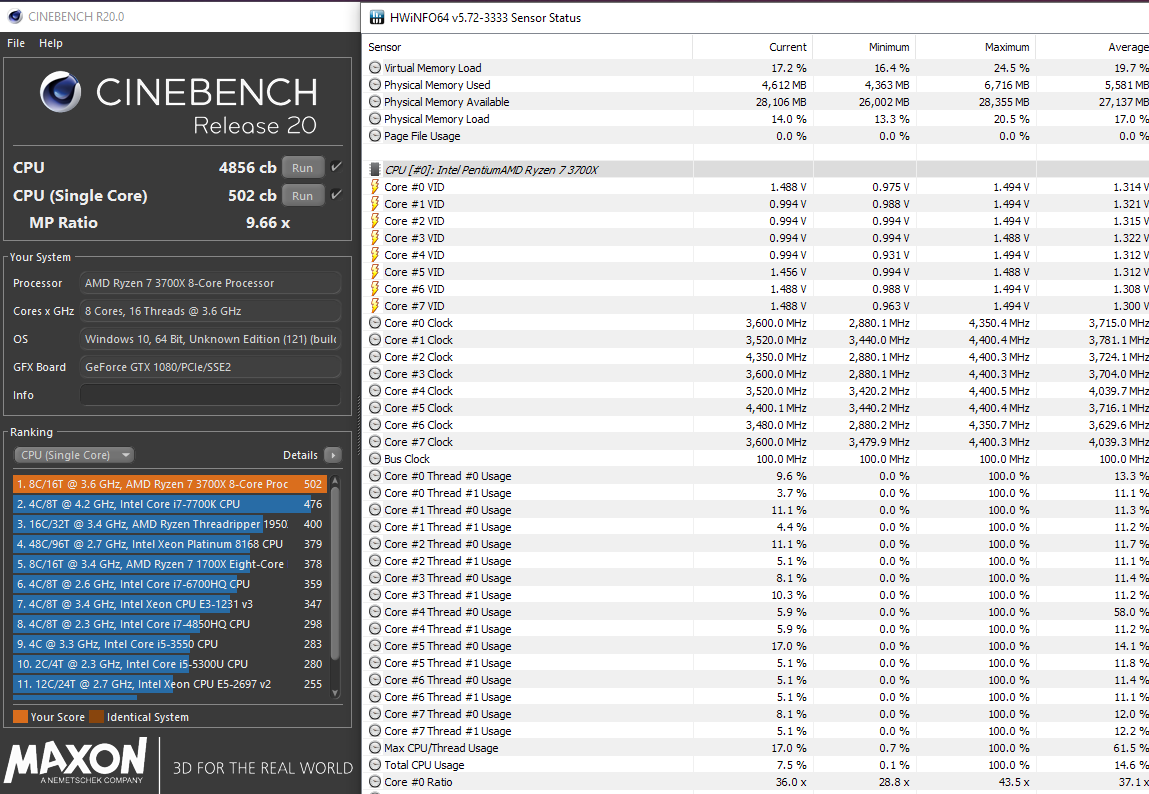Select the Intel Core i7-7700K ranking entry
1149x794 pixels.
169,504
